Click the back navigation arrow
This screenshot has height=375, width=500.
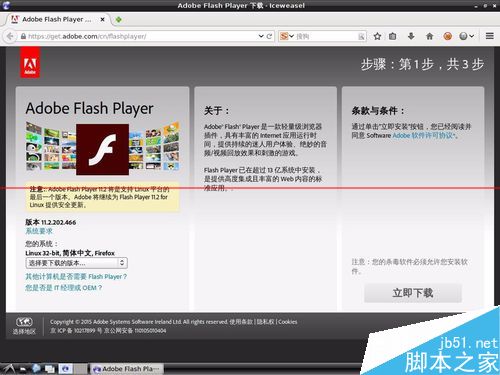9,36
